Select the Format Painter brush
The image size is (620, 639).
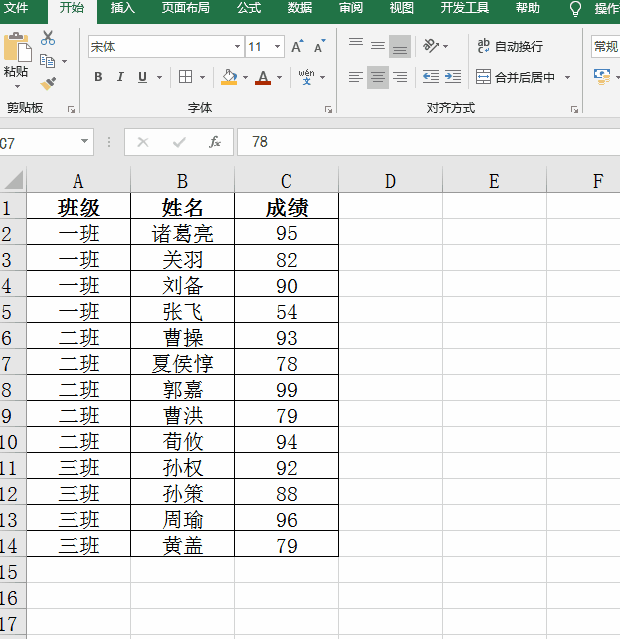(48, 84)
